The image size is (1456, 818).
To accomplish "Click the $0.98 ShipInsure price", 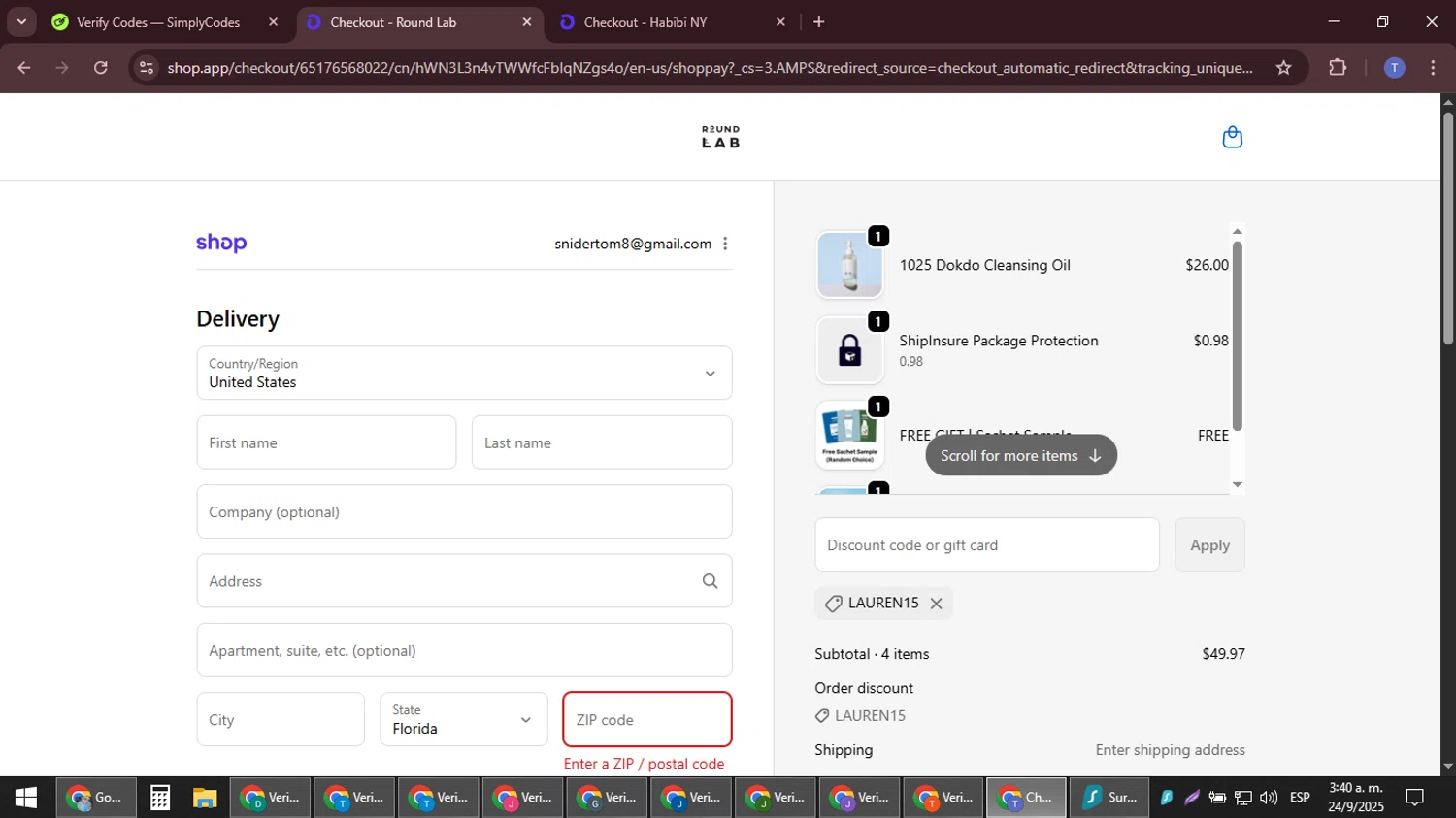I will [x=1210, y=341].
